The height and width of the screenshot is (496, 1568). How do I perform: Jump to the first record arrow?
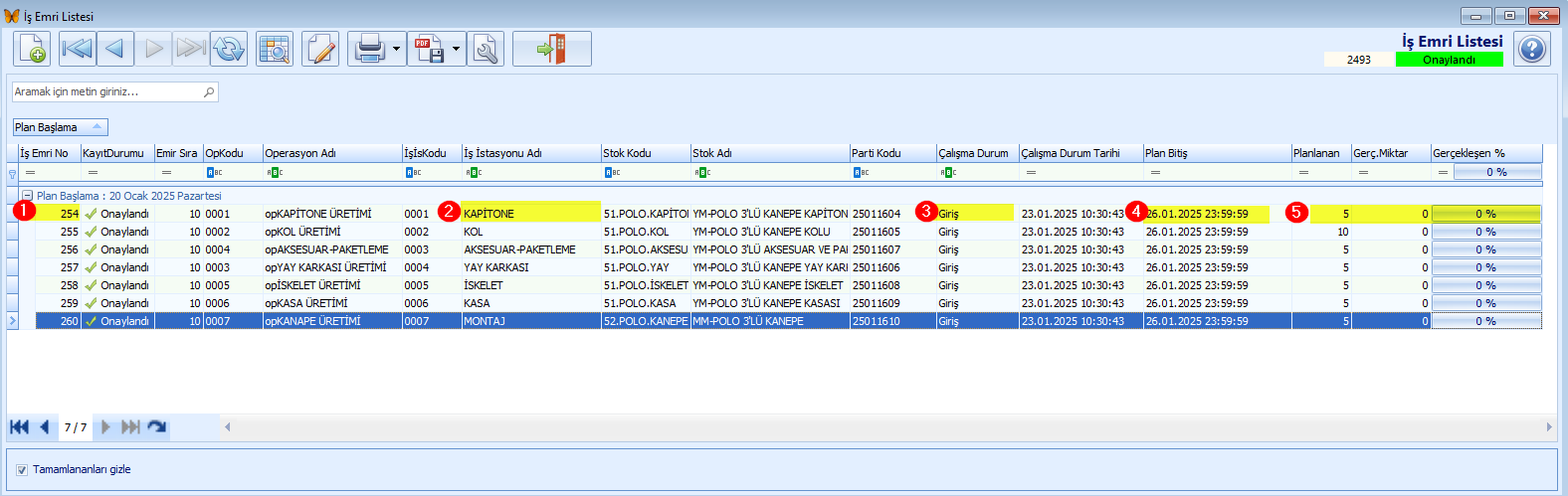(77, 49)
